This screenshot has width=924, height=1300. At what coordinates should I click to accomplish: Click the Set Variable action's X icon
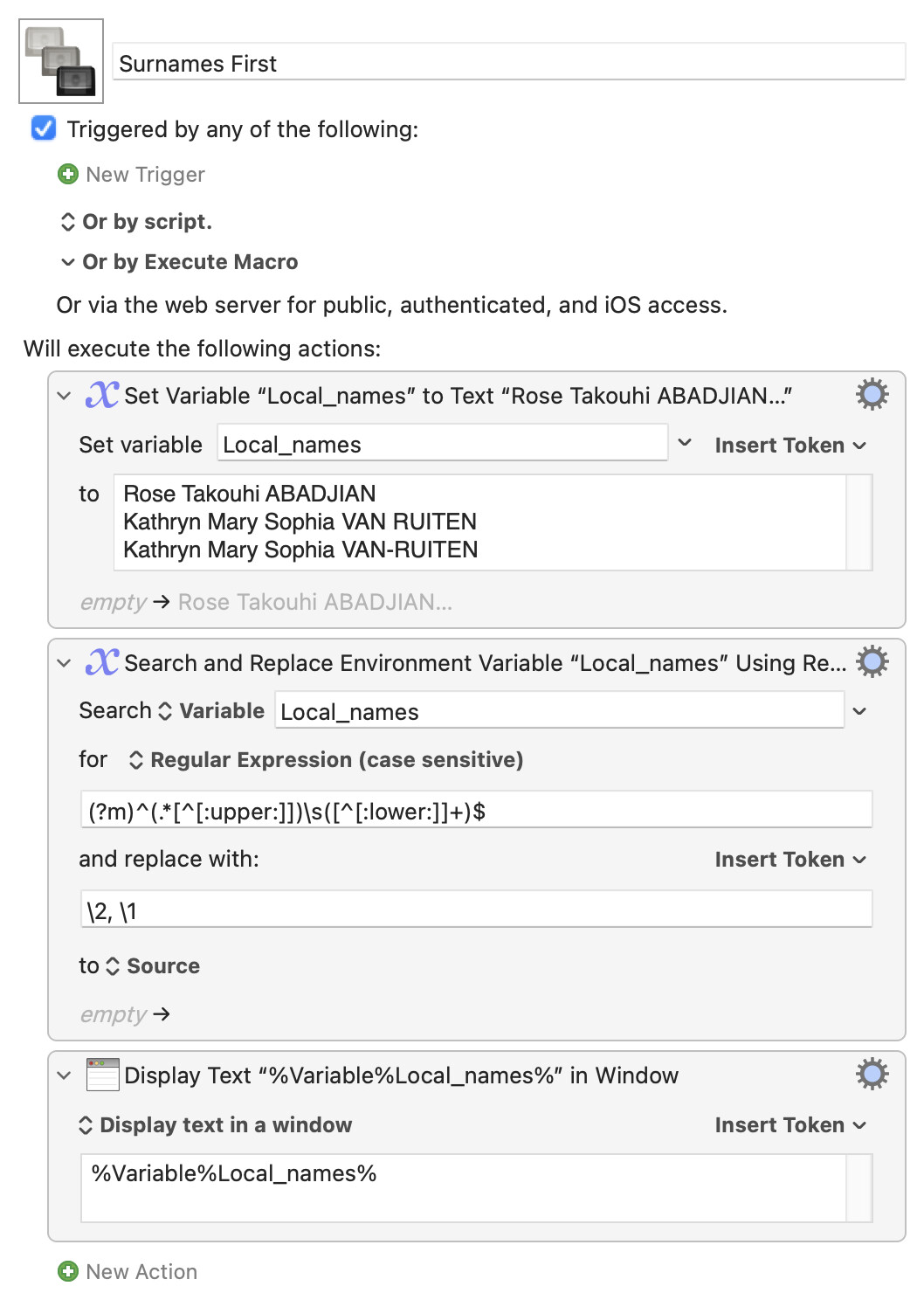pos(102,395)
